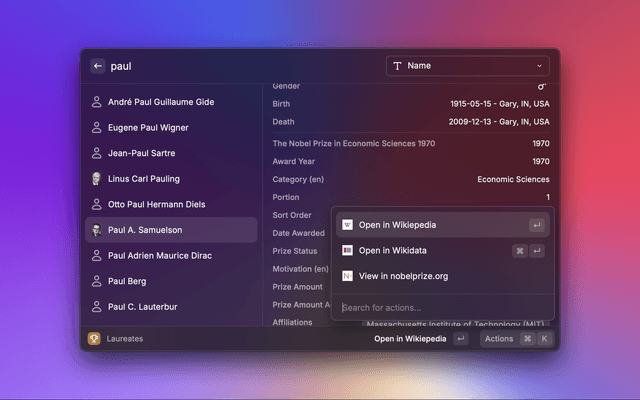Choose Open in Wikipedia action

click(397, 225)
